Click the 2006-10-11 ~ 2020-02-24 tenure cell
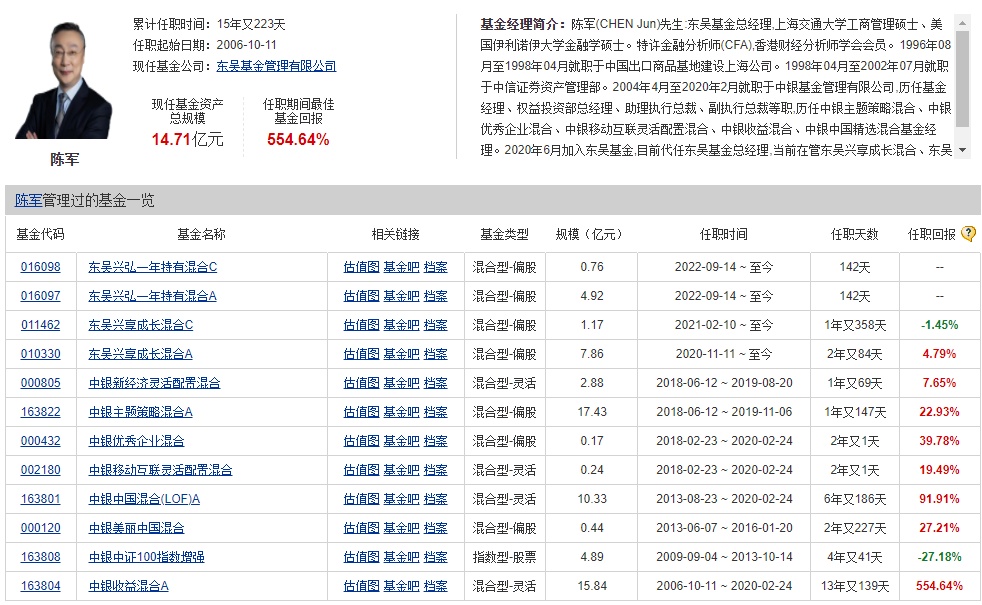 pos(724,586)
